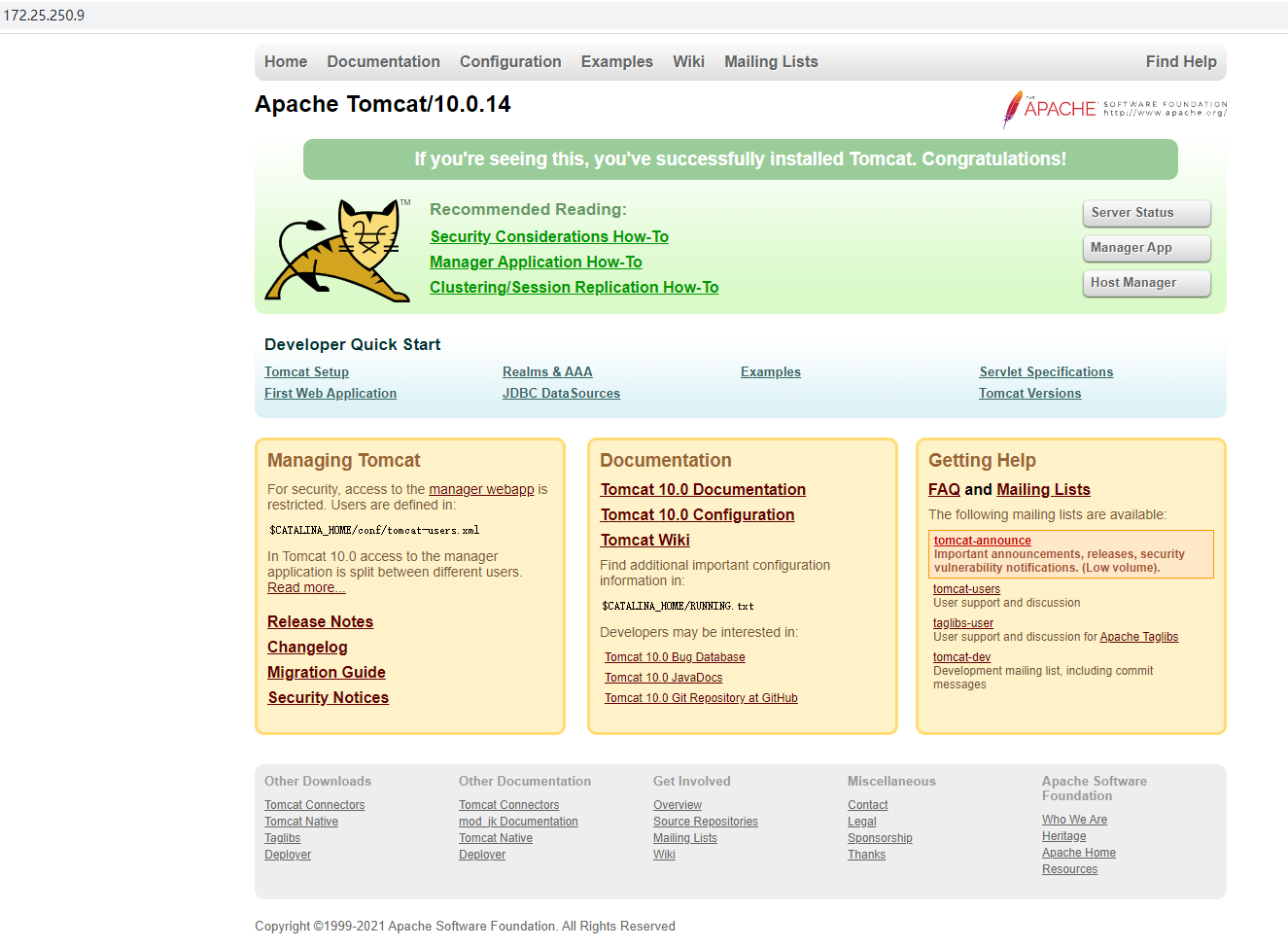This screenshot has height=948, width=1288.
Task: Open Deployer under Other Downloads
Action: pos(288,855)
